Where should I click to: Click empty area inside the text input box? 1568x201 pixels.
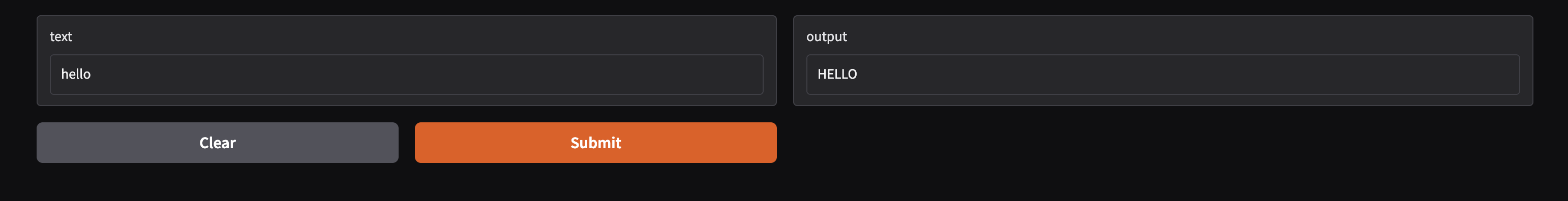click(x=426, y=75)
